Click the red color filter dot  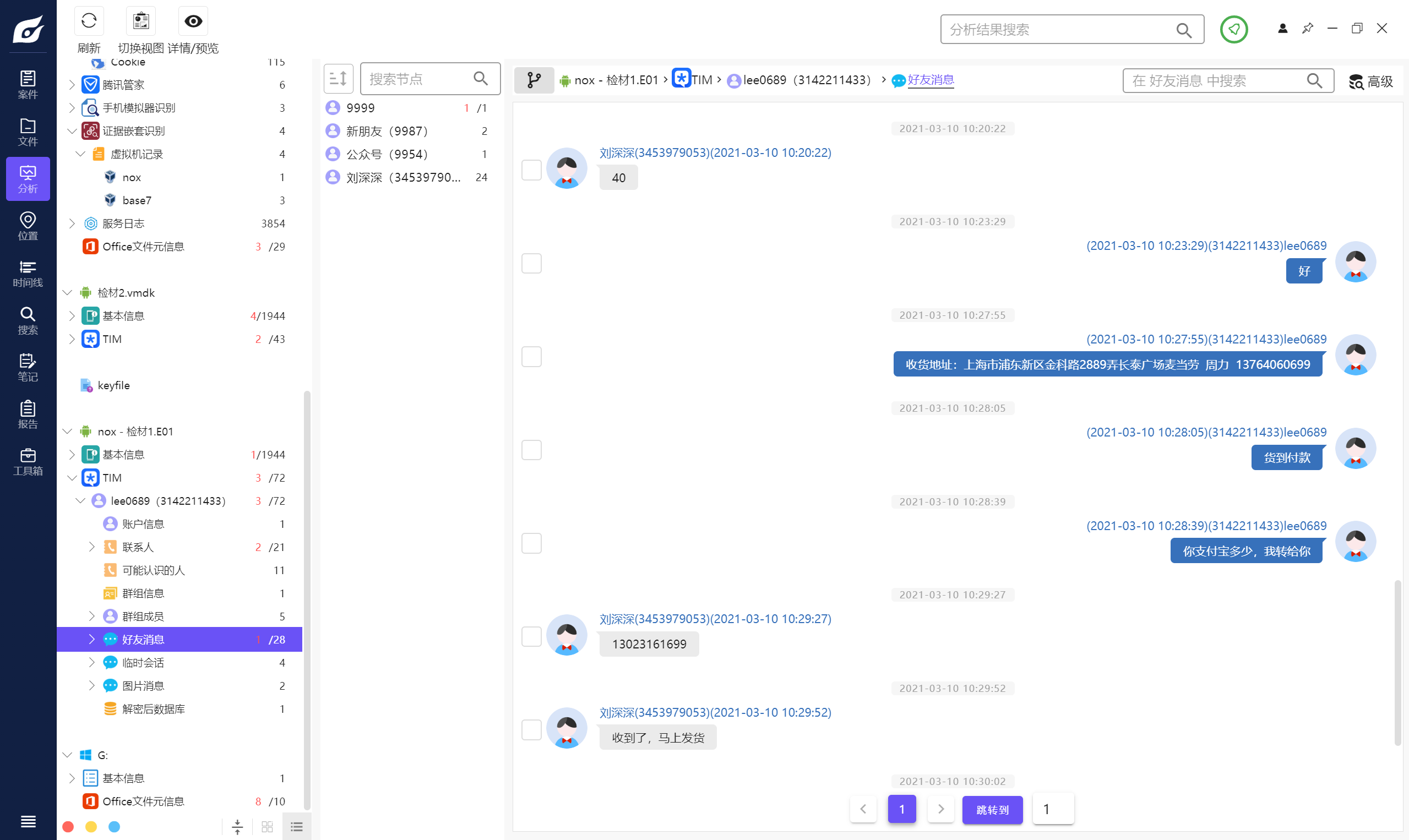pos(68,826)
